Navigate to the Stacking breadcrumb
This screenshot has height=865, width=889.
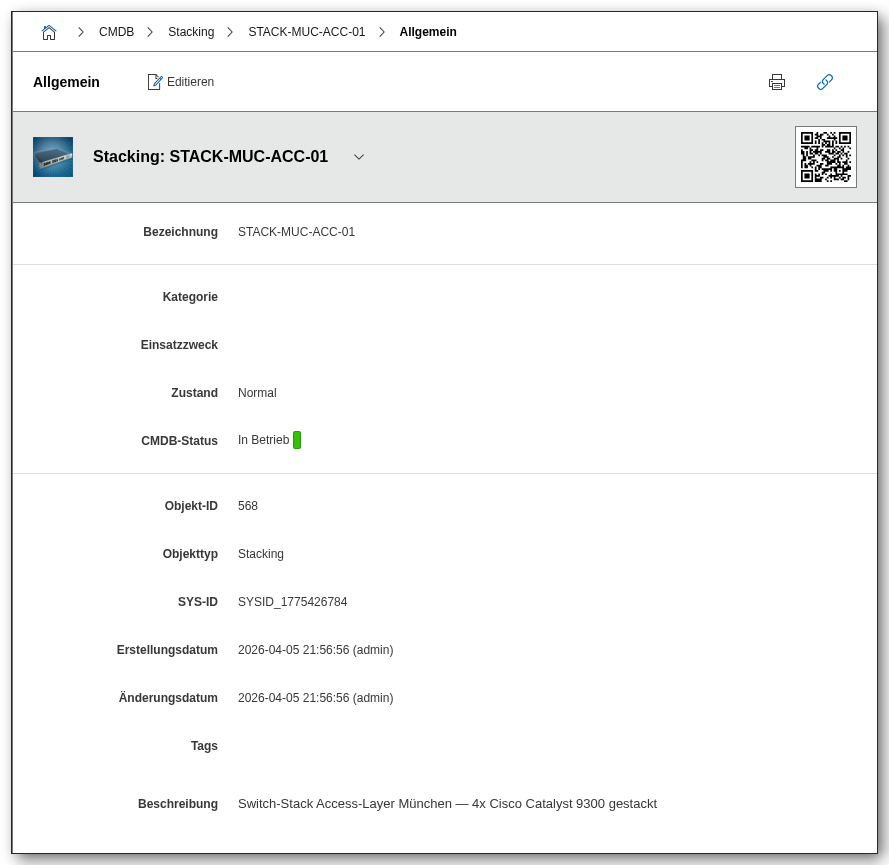pos(191,32)
